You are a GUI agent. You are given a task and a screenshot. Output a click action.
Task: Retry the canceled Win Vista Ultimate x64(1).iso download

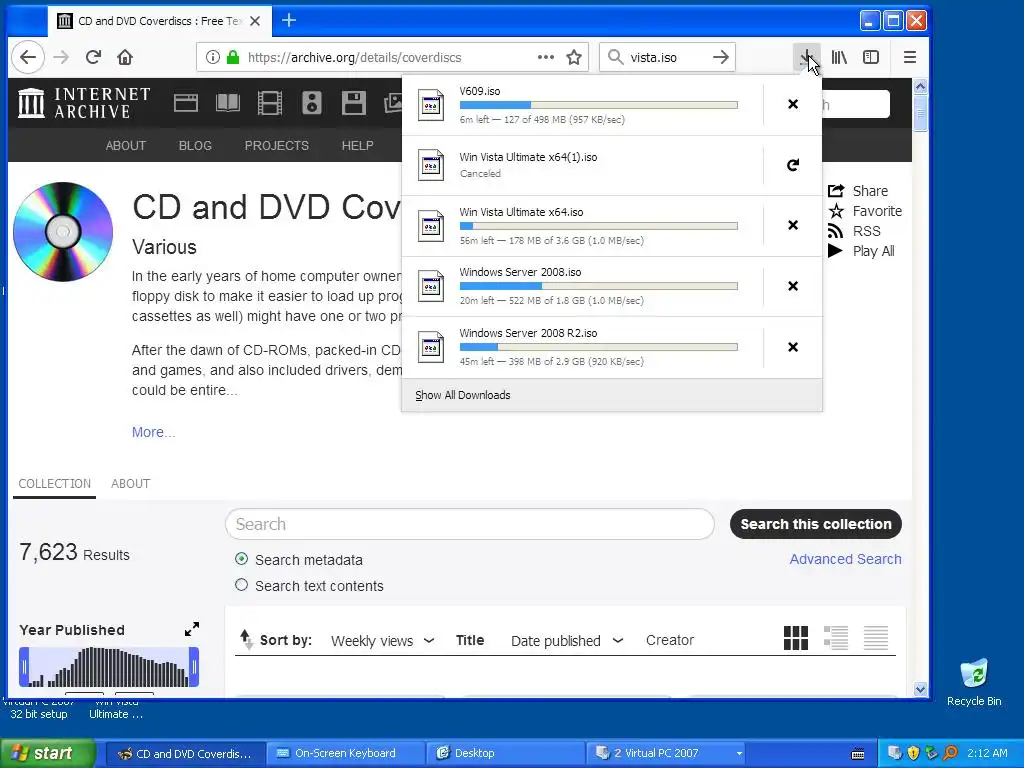(793, 165)
